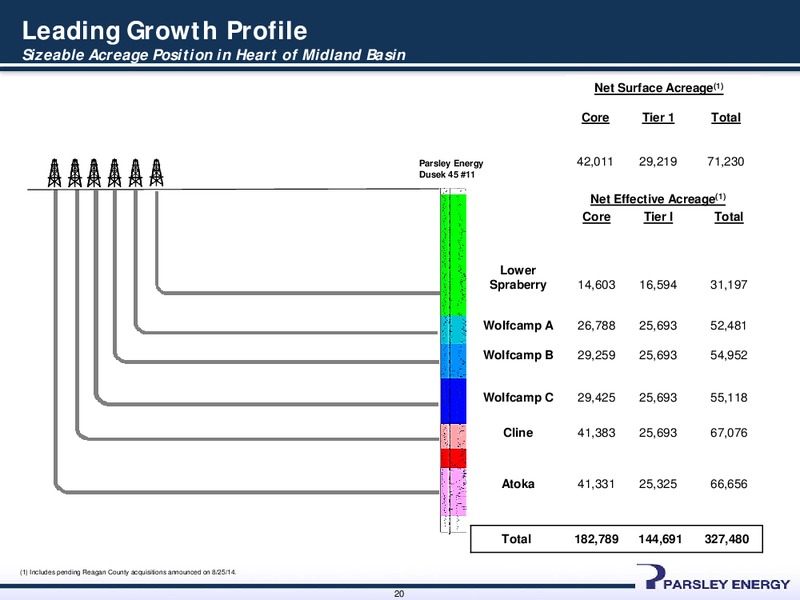Click the Lower Spraberry Tier I value 16,594
The image size is (800, 600).
(x=658, y=285)
